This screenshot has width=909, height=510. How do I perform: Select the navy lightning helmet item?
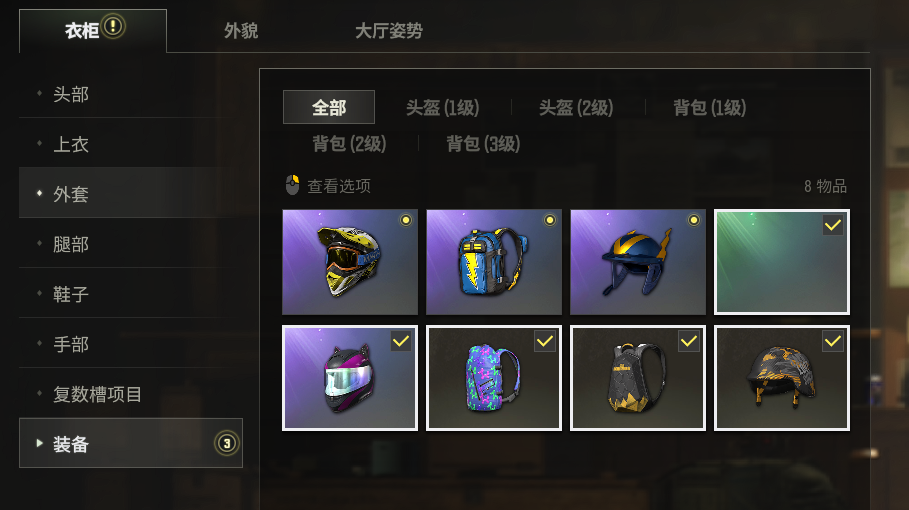(638, 262)
